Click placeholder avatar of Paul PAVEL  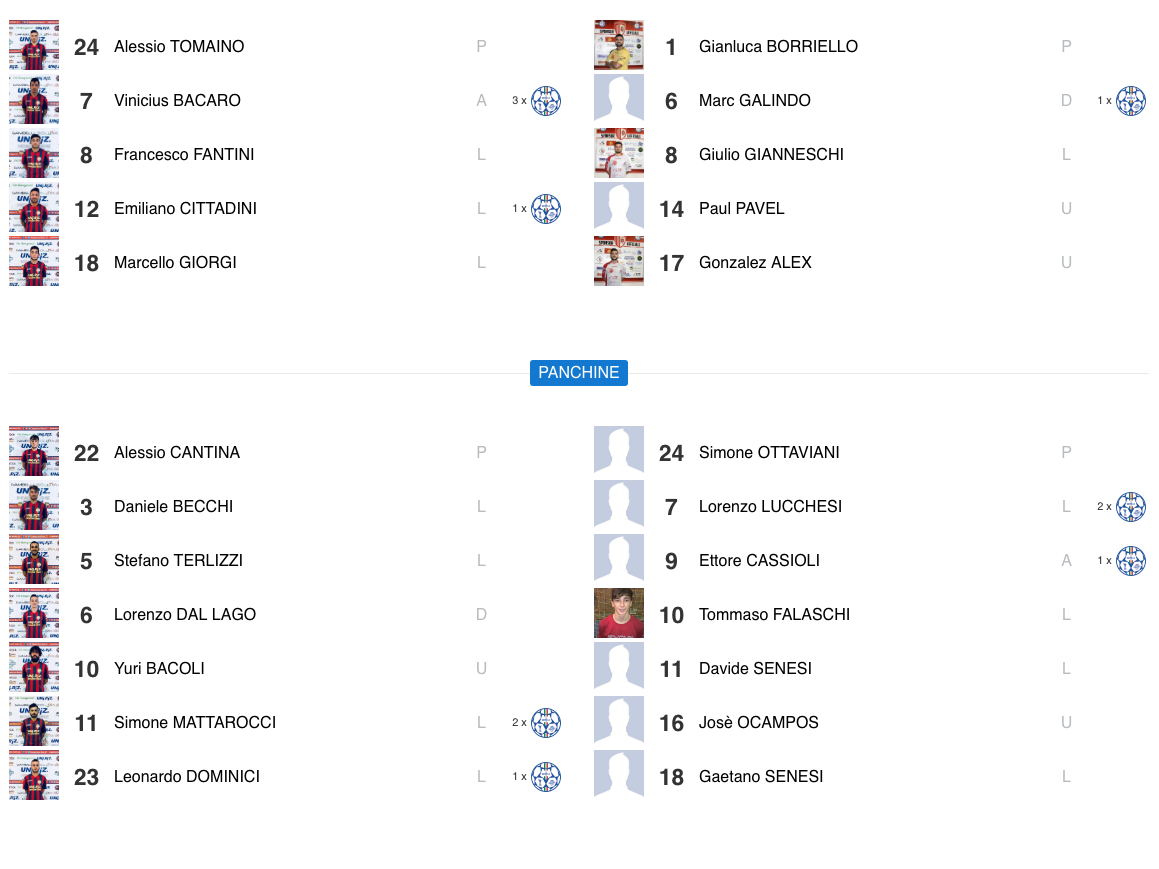point(619,208)
